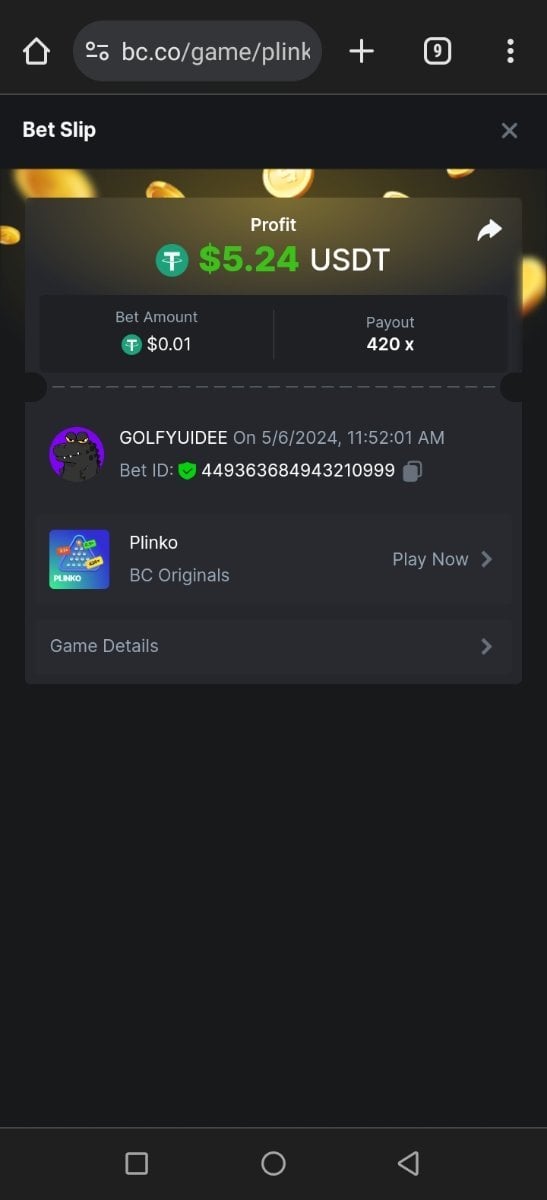This screenshot has height=1200, width=547.
Task: Expand the Game Details row
Action: [273, 646]
